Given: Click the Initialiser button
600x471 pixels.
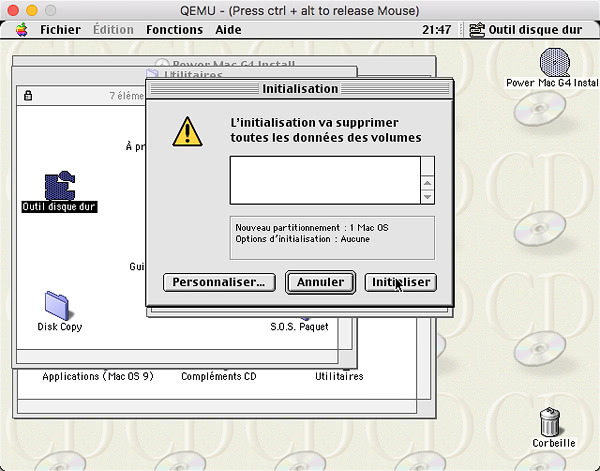Looking at the screenshot, I should (401, 282).
